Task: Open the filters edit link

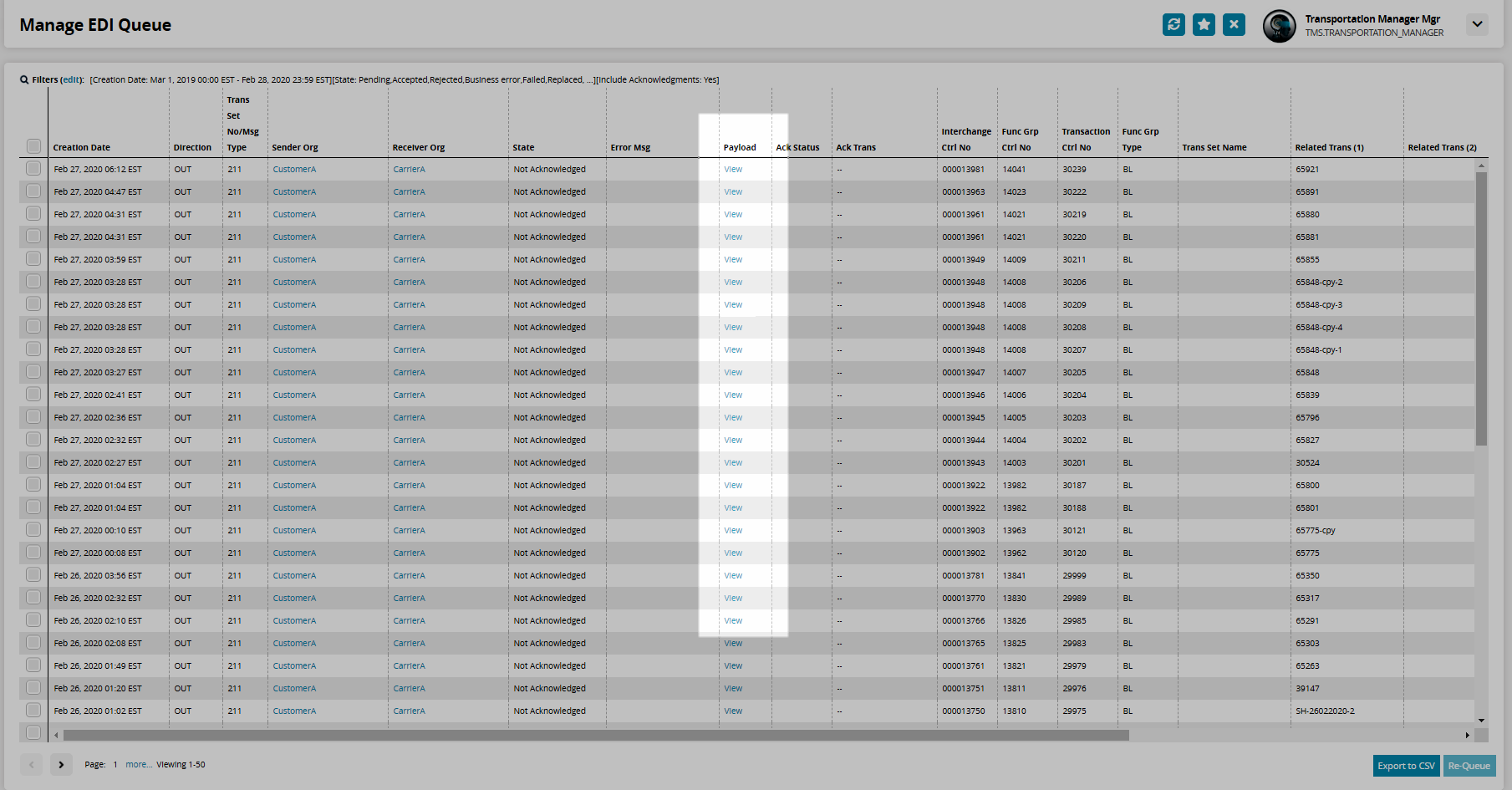Action: [x=72, y=80]
